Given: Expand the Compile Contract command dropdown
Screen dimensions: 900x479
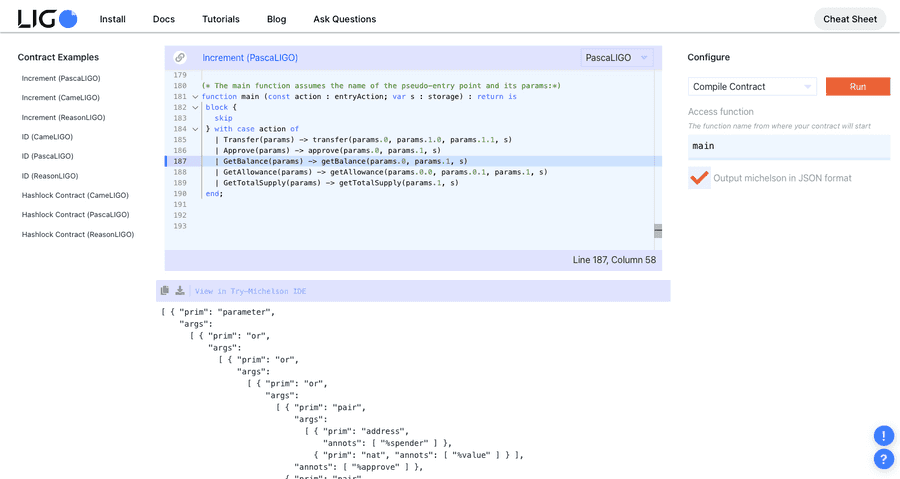Looking at the screenshot, I should point(752,87).
